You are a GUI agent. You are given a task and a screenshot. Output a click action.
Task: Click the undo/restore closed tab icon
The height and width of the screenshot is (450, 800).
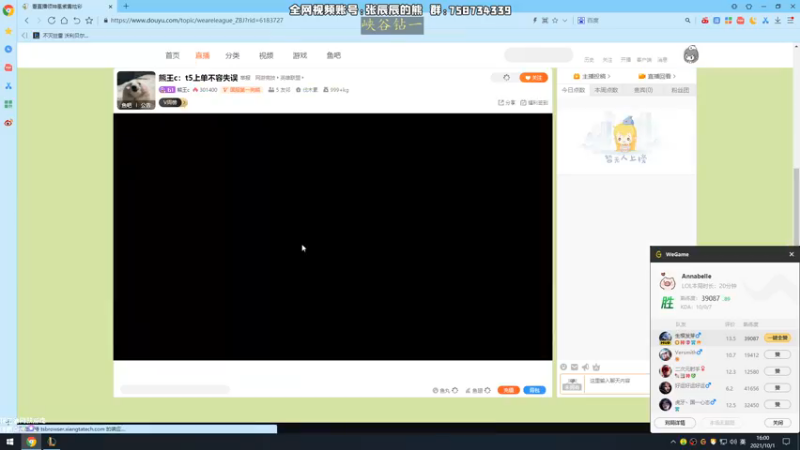point(77,20)
